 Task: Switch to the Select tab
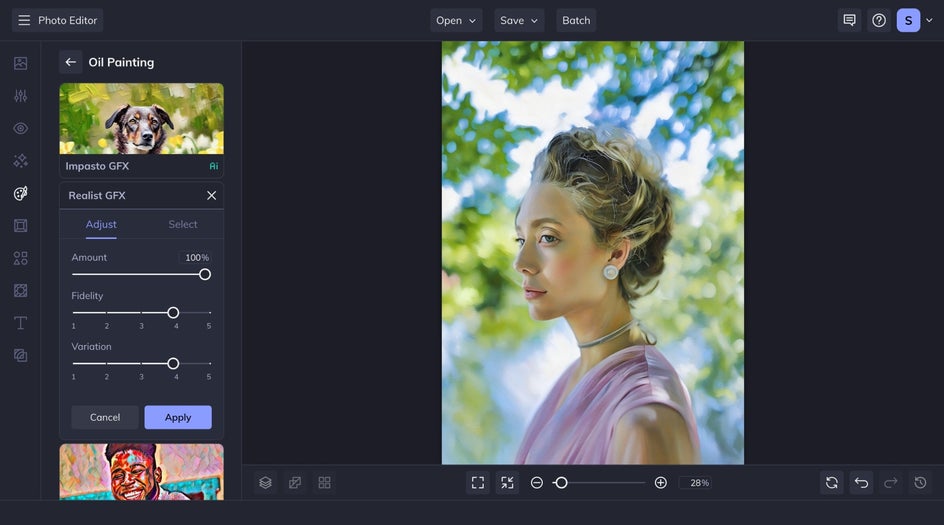[183, 225]
